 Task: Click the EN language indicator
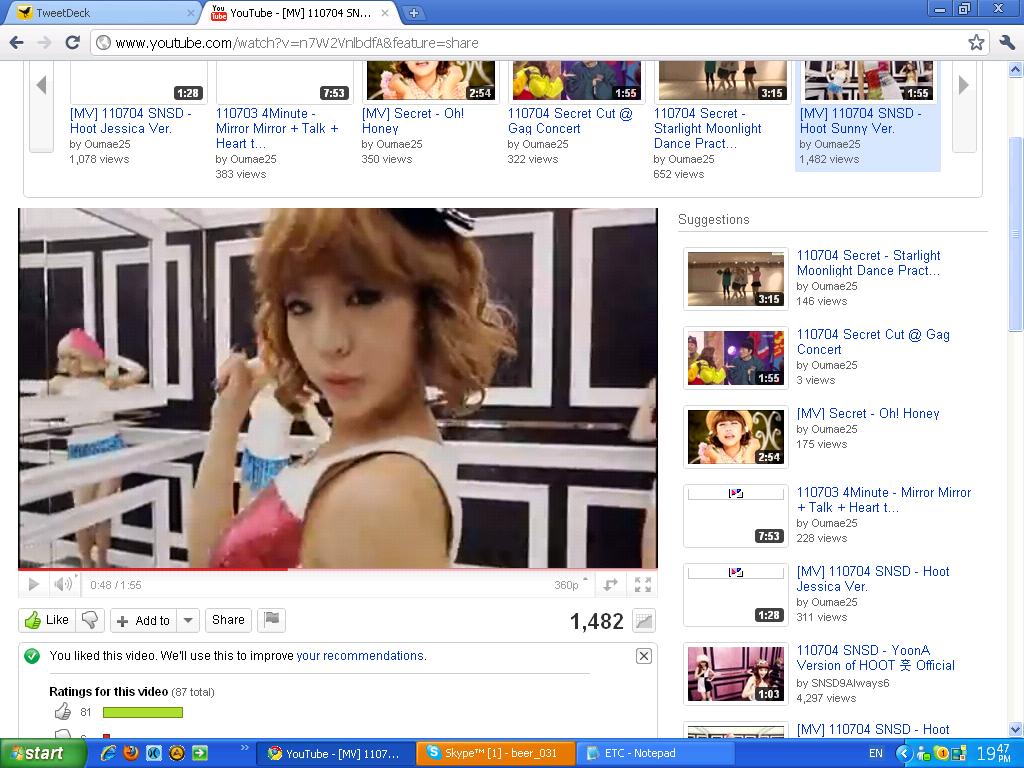point(876,753)
